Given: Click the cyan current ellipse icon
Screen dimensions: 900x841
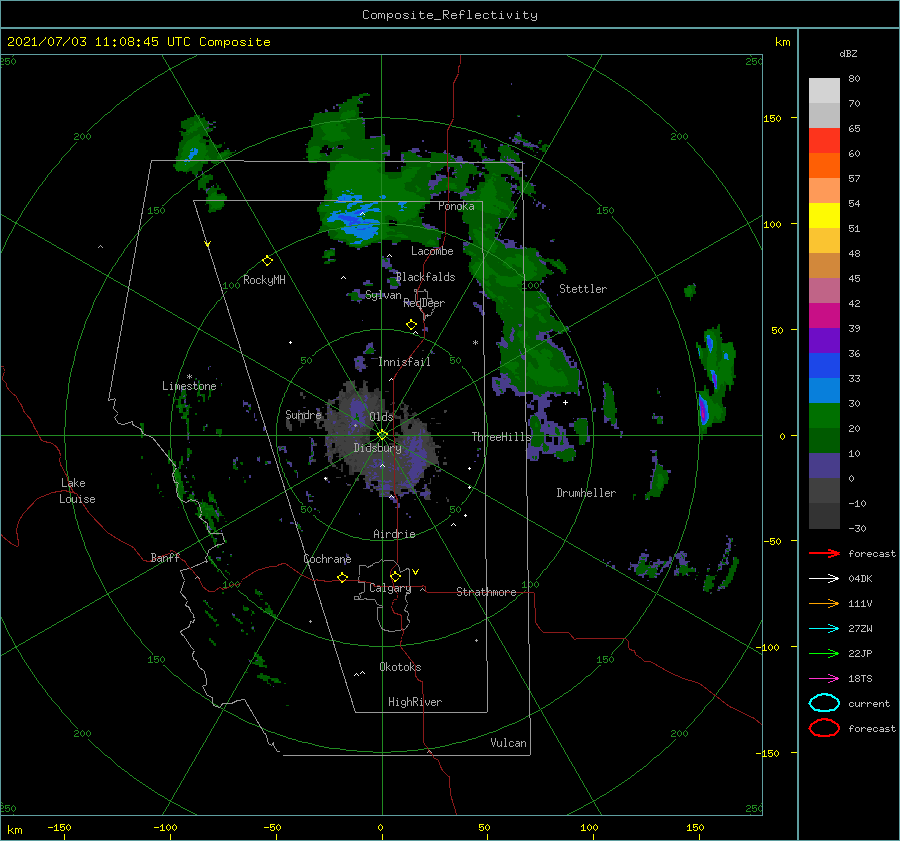Looking at the screenshot, I should click(x=824, y=703).
